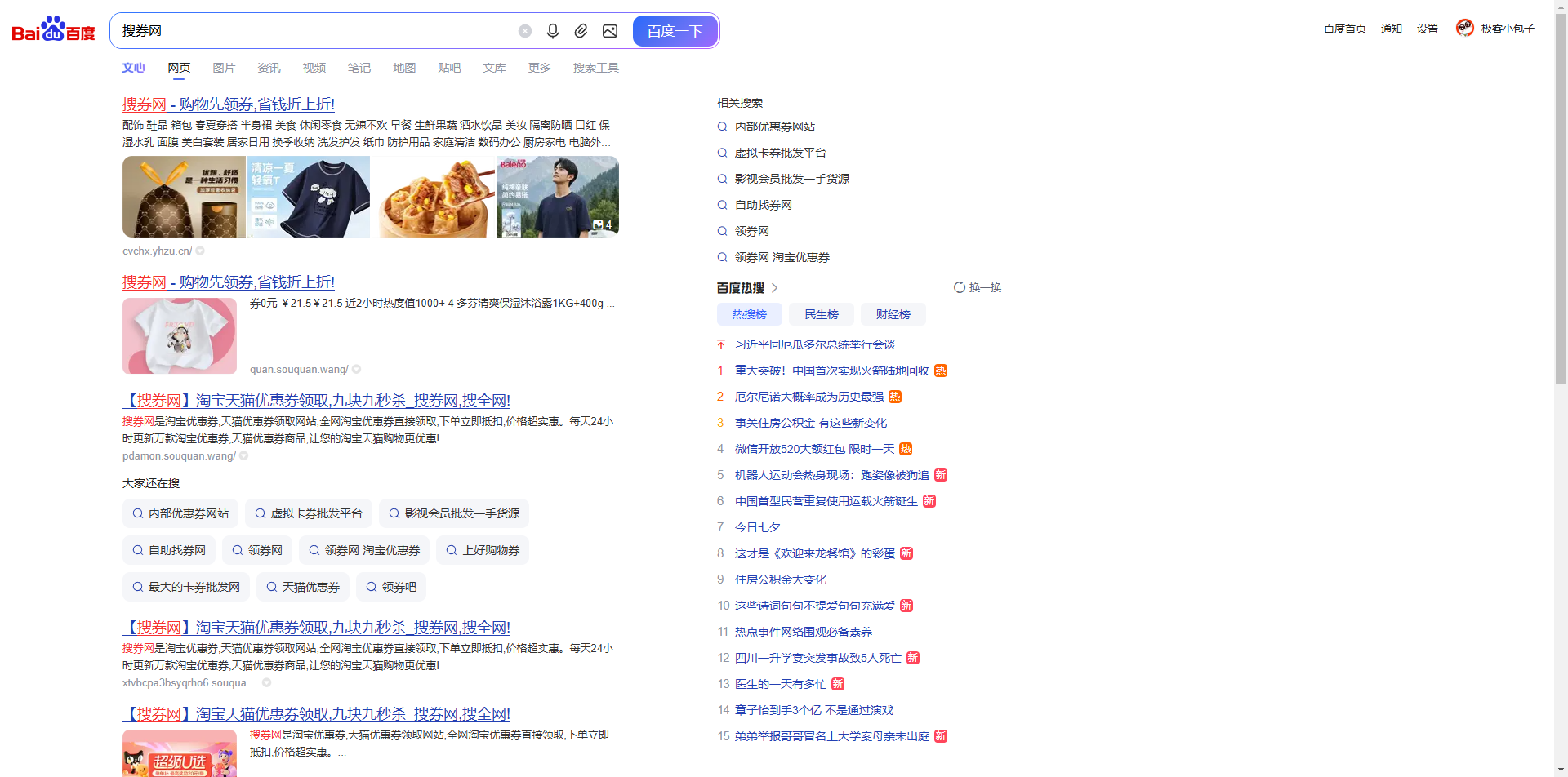Choose the 自助找券网 suggestion chip
Viewport: 1568px width, 777px height.
pos(169,550)
